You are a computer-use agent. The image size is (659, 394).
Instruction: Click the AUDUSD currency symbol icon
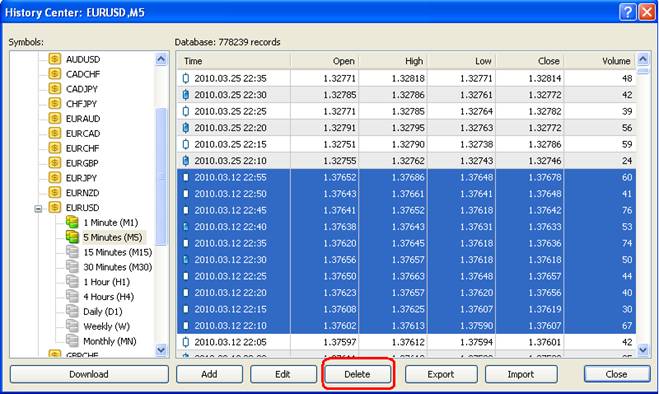55,59
